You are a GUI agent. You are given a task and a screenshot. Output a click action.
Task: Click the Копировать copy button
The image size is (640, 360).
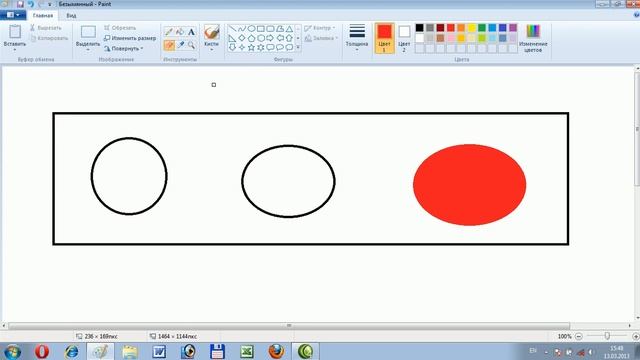[49, 38]
